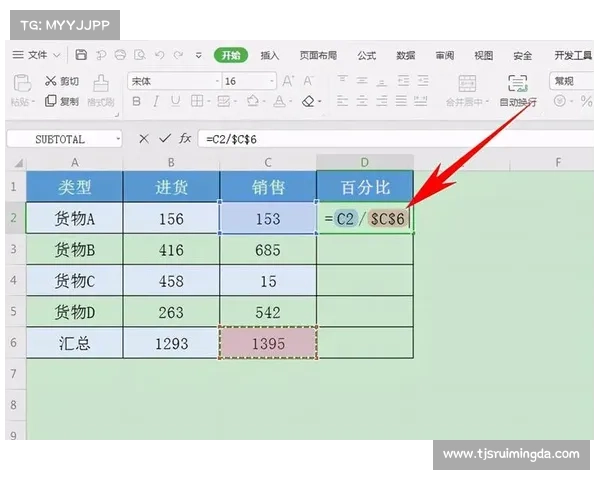Click cell C4 with value 15
This screenshot has width=600, height=480.
pyautogui.click(x=268, y=281)
